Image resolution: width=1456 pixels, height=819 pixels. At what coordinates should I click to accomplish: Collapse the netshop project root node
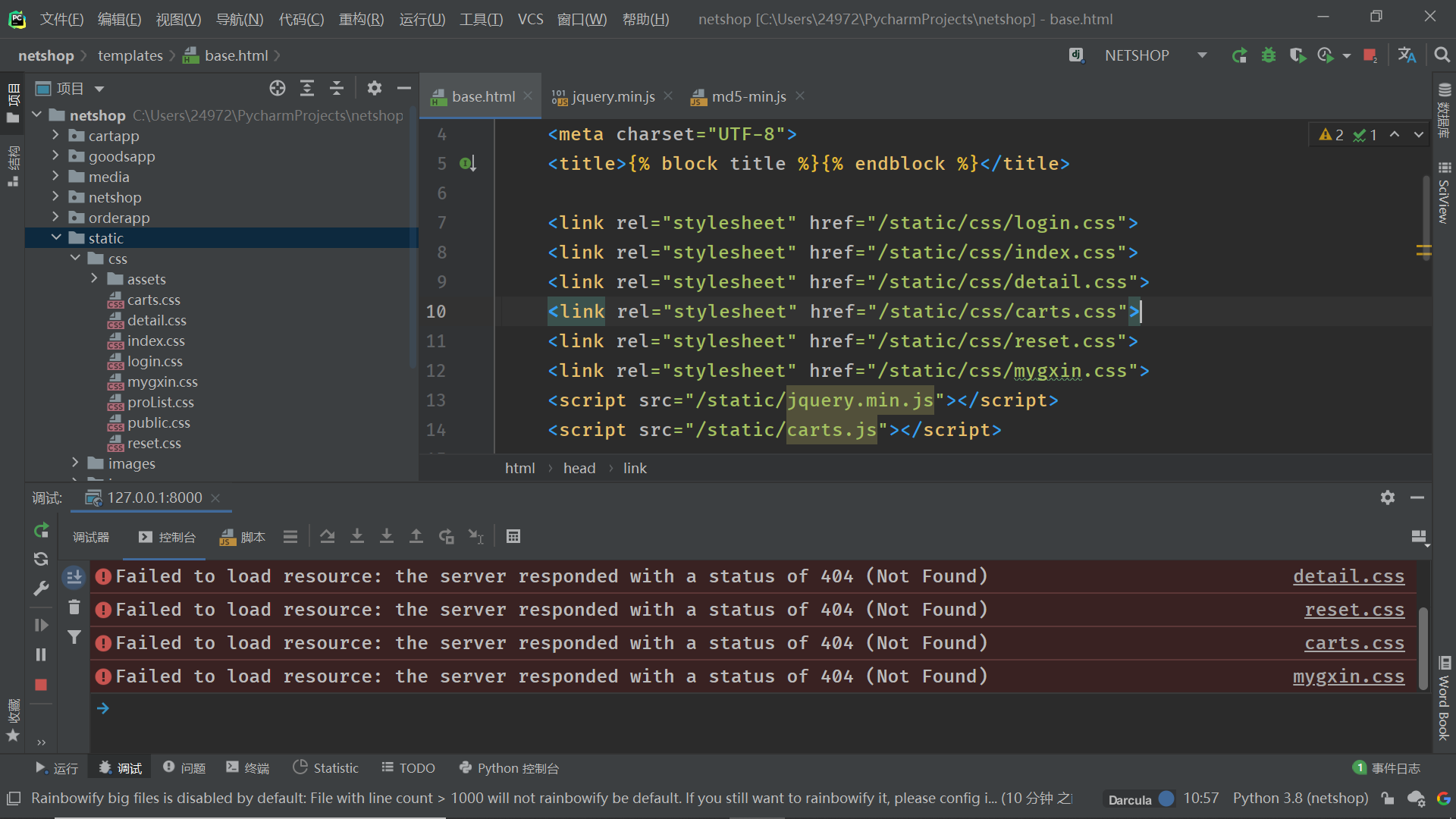(36, 115)
